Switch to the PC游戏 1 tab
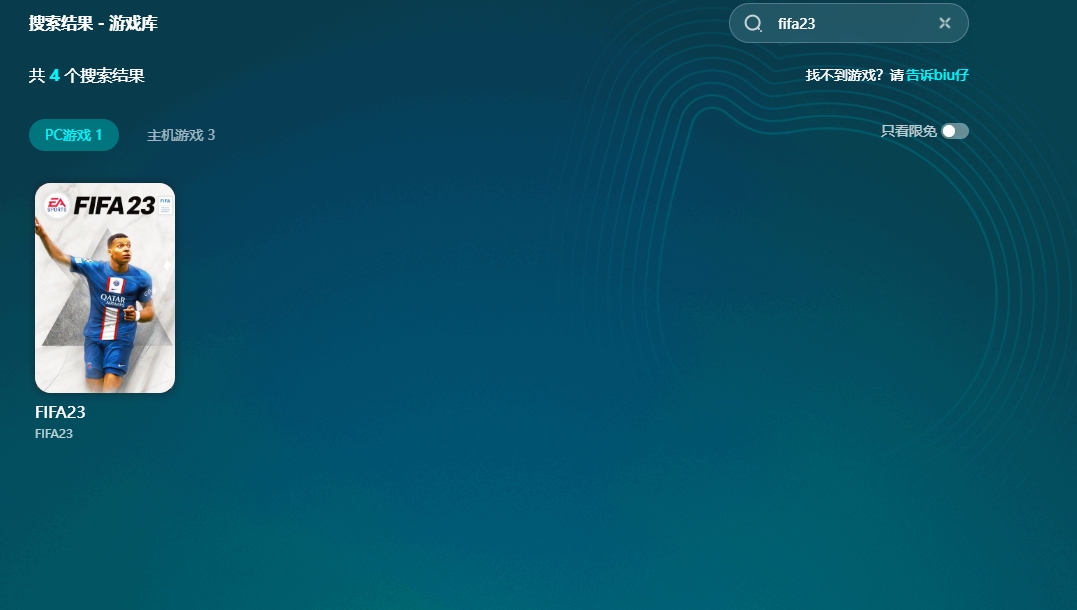1077x610 pixels. point(74,135)
